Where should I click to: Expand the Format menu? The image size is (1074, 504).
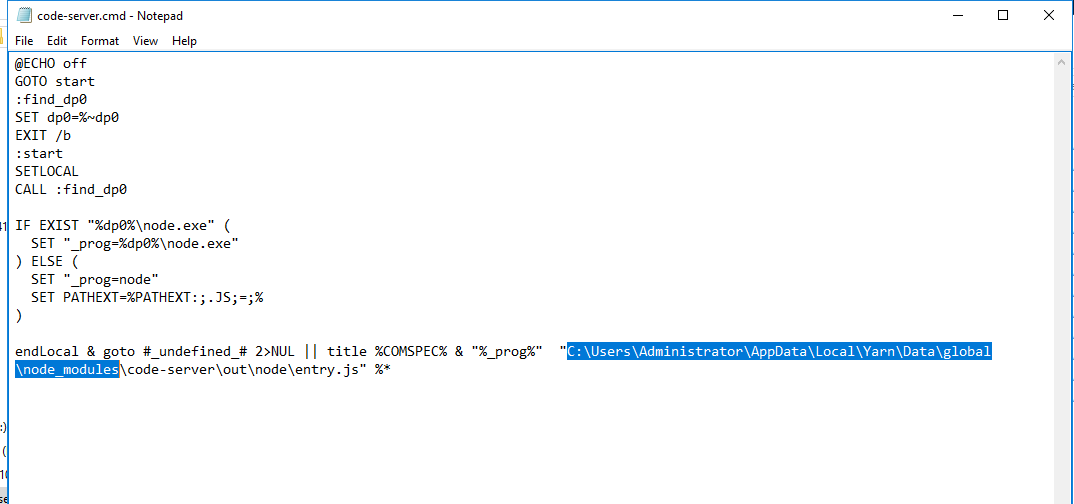pyautogui.click(x=100, y=41)
